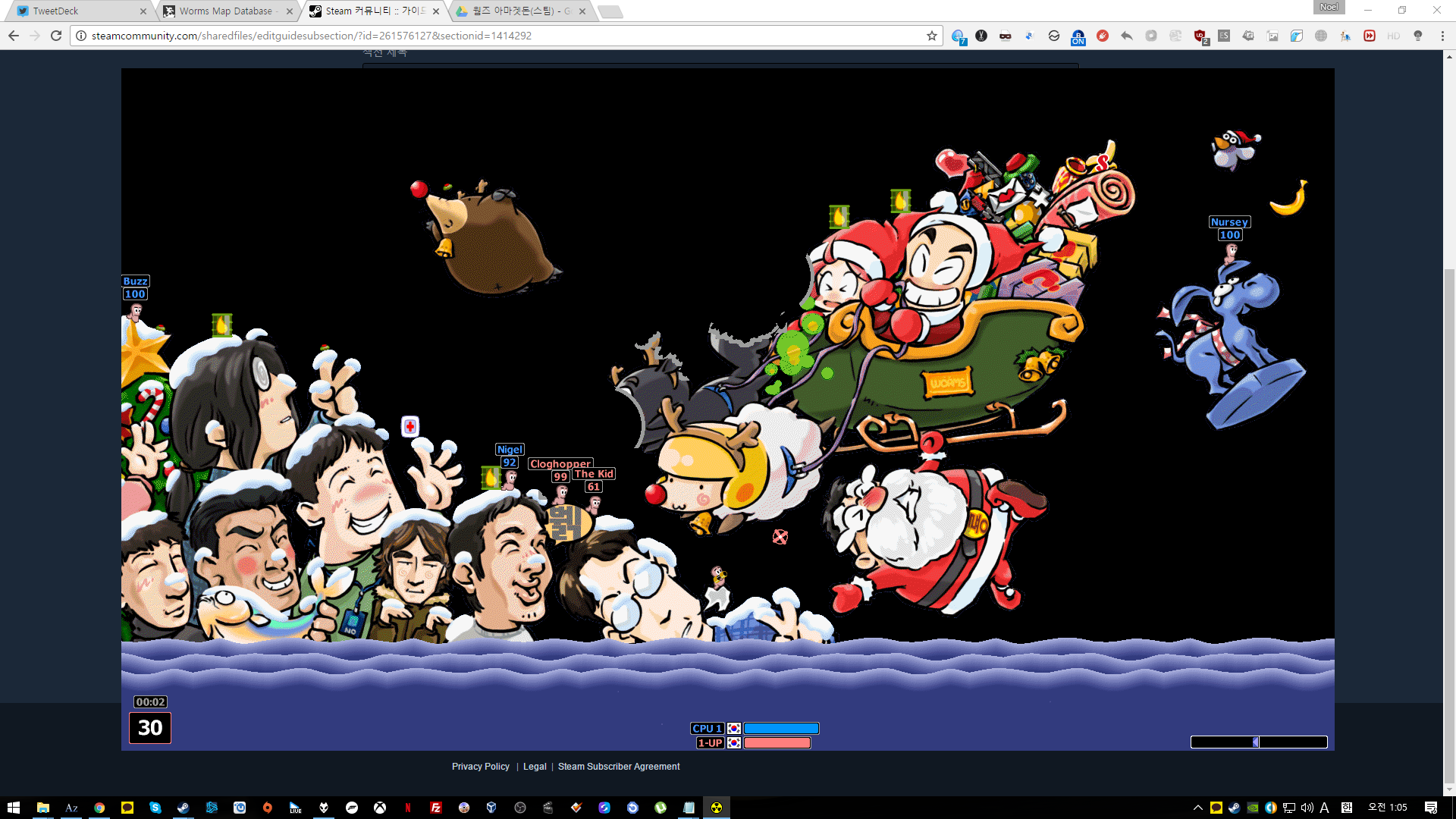Reload the Steam community page
Viewport: 1456px width, 819px height.
[56, 36]
